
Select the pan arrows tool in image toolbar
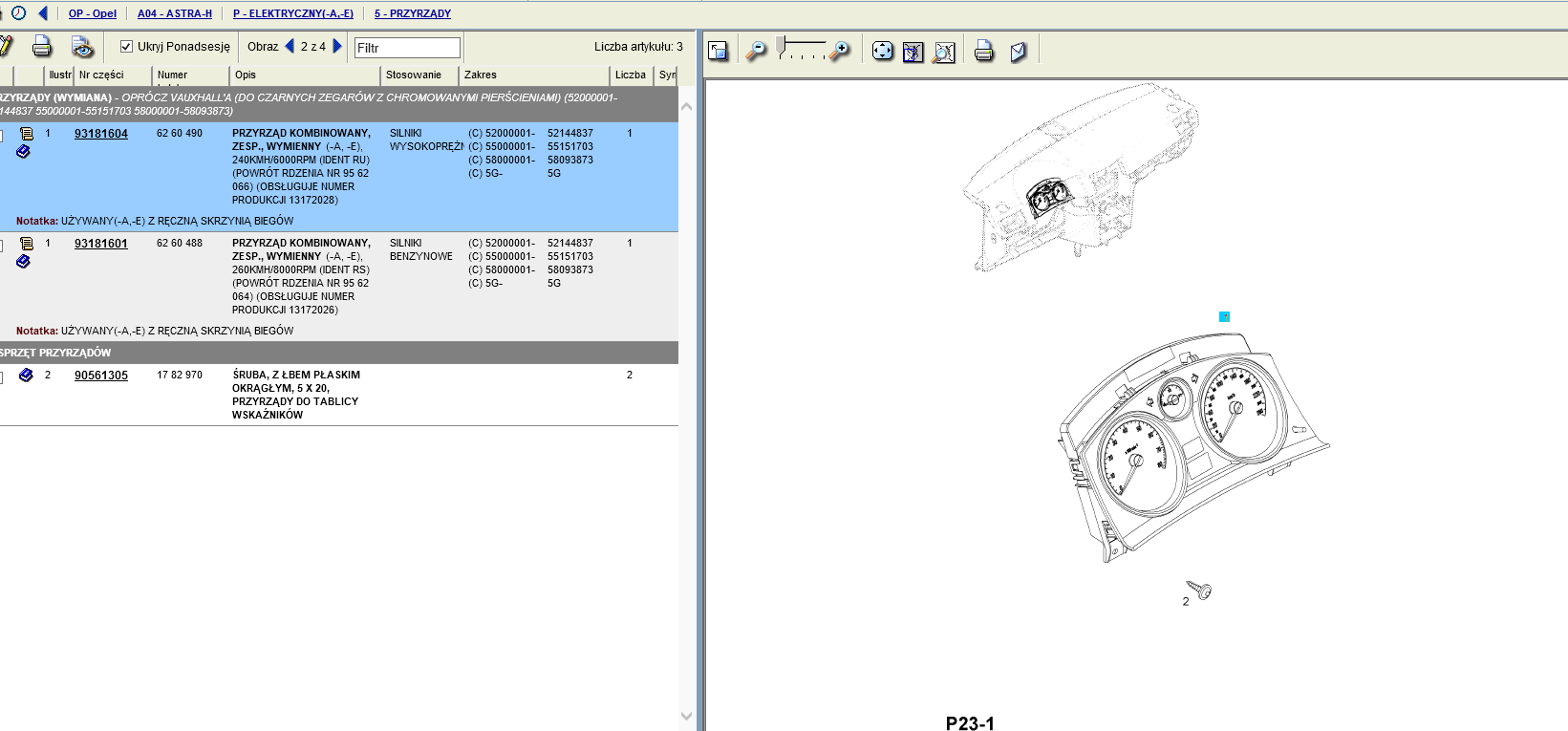[x=883, y=51]
